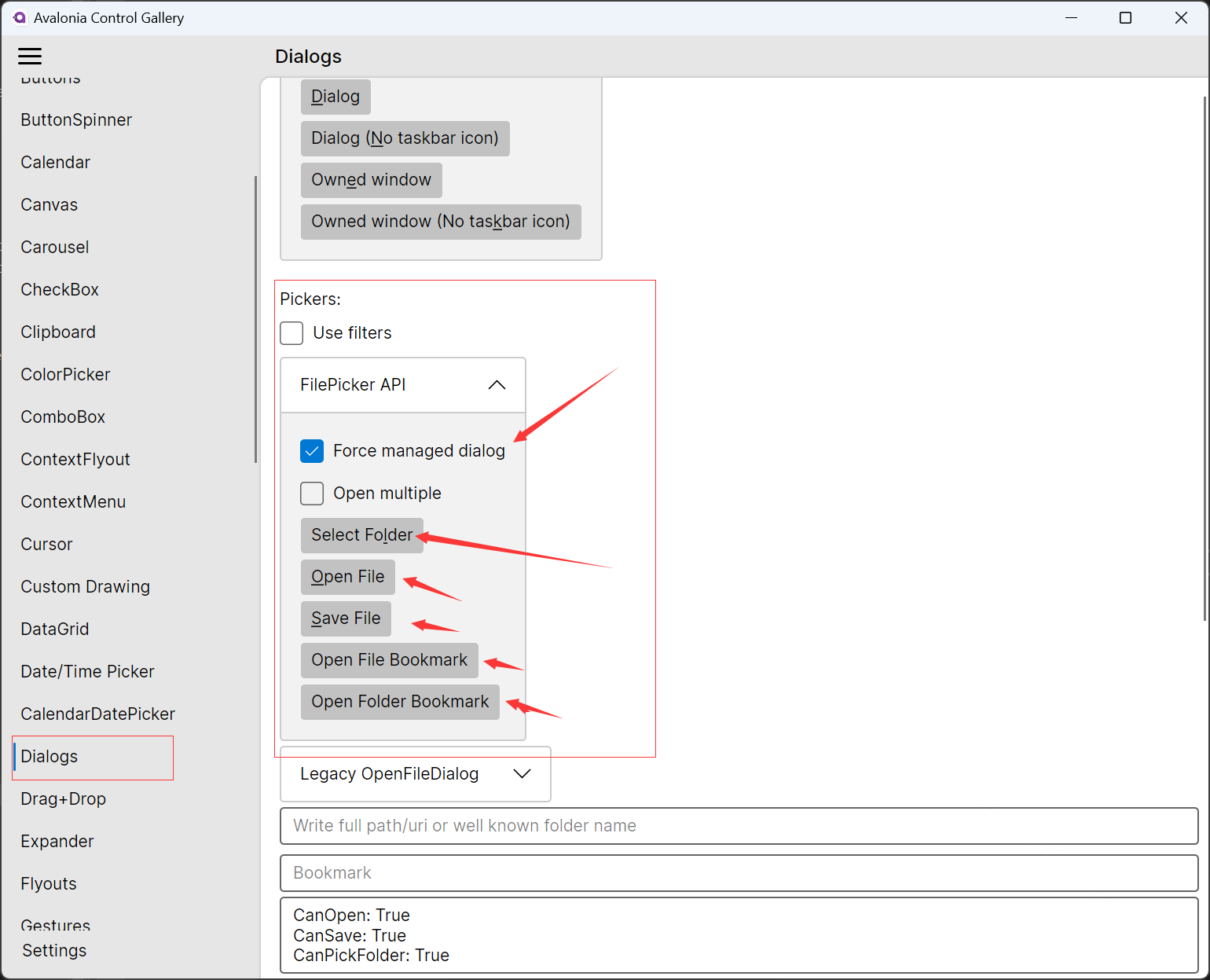Open "Dialog (No taskbar icon)"
1210x980 pixels.
point(405,138)
